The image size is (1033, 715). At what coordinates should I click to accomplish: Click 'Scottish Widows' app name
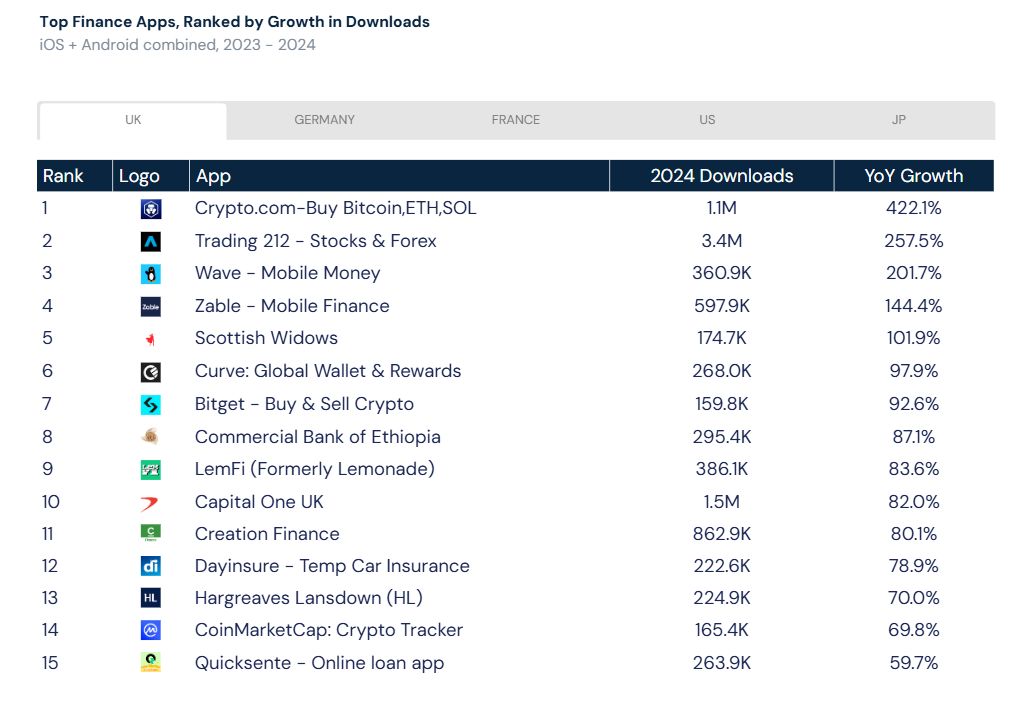pos(266,338)
